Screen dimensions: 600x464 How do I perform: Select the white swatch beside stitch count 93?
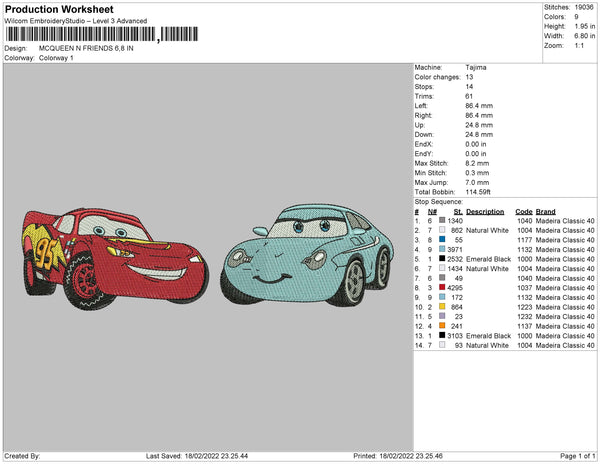coord(442,345)
